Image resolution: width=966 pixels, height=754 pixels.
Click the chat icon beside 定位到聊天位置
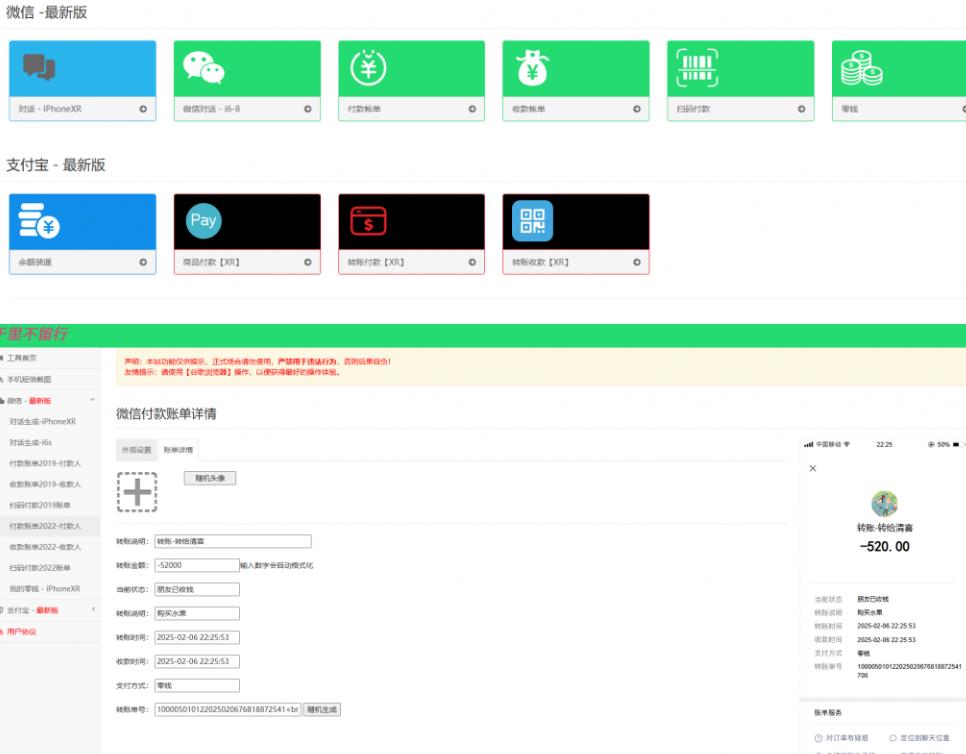pyautogui.click(x=892, y=737)
